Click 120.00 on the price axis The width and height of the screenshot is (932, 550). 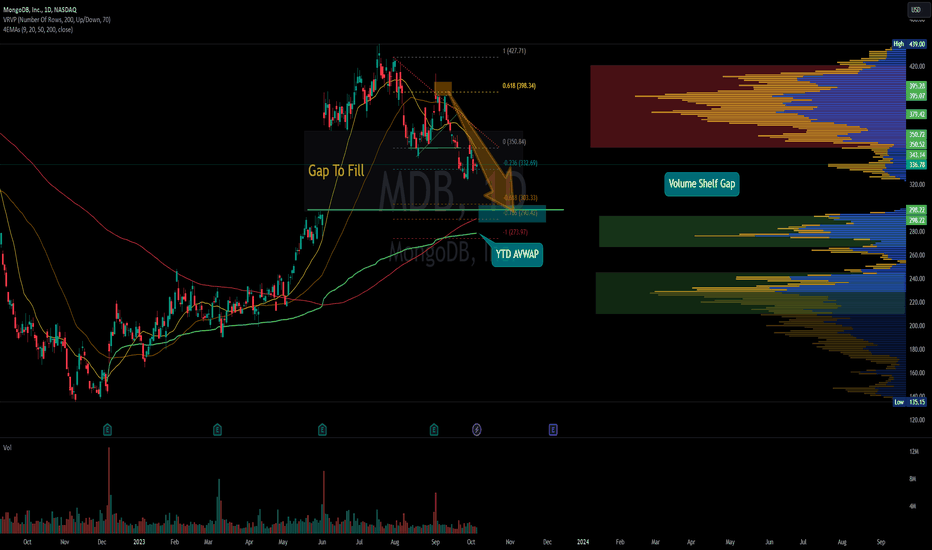pos(917,420)
